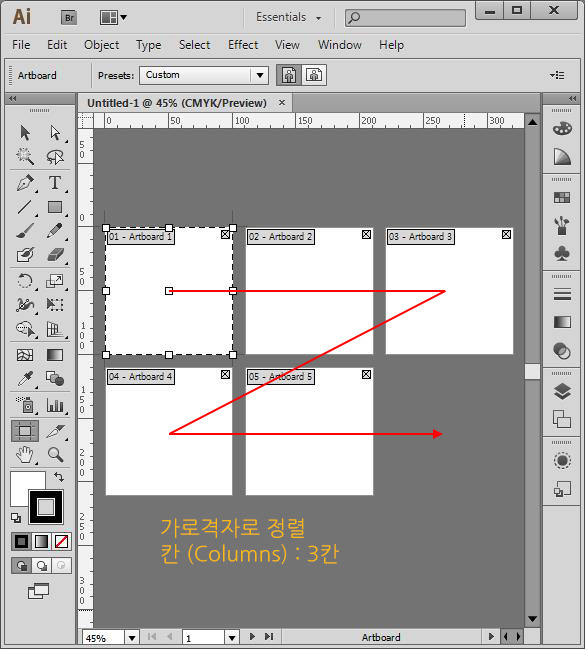The width and height of the screenshot is (585, 649).
Task: Apply Gradient fill mode
Action: pyautogui.click(x=41, y=541)
